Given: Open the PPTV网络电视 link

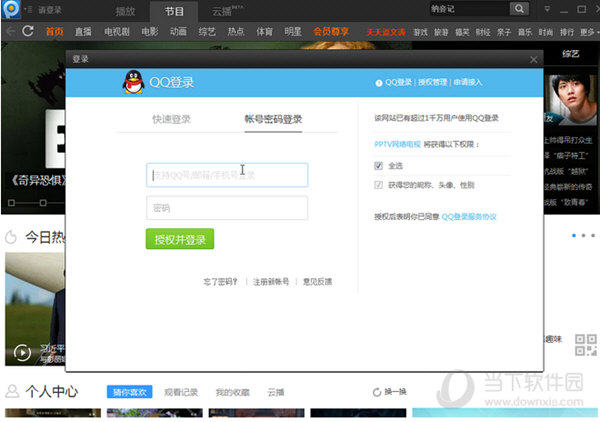Looking at the screenshot, I should tap(397, 144).
